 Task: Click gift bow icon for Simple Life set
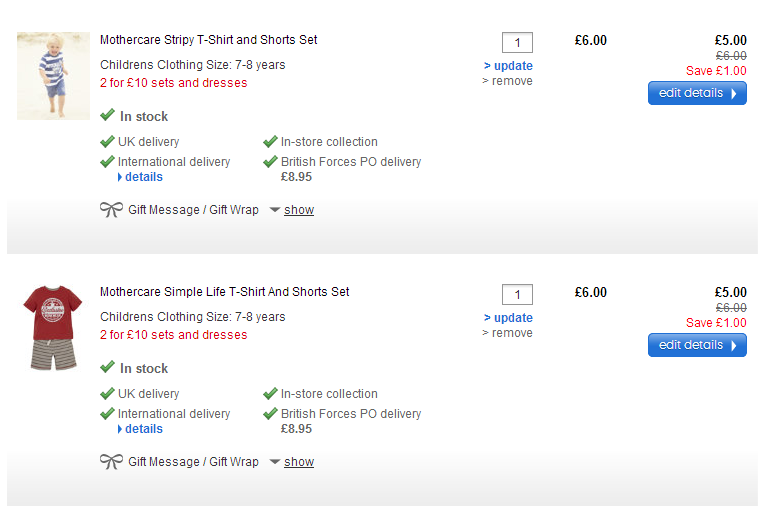[111, 462]
